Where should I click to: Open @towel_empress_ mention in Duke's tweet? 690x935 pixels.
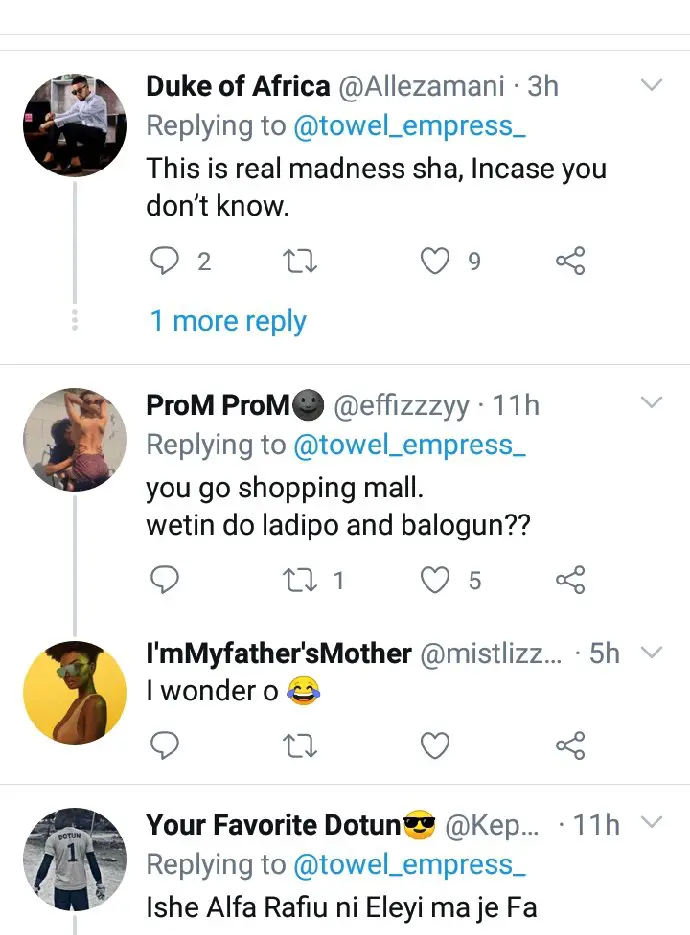[410, 126]
